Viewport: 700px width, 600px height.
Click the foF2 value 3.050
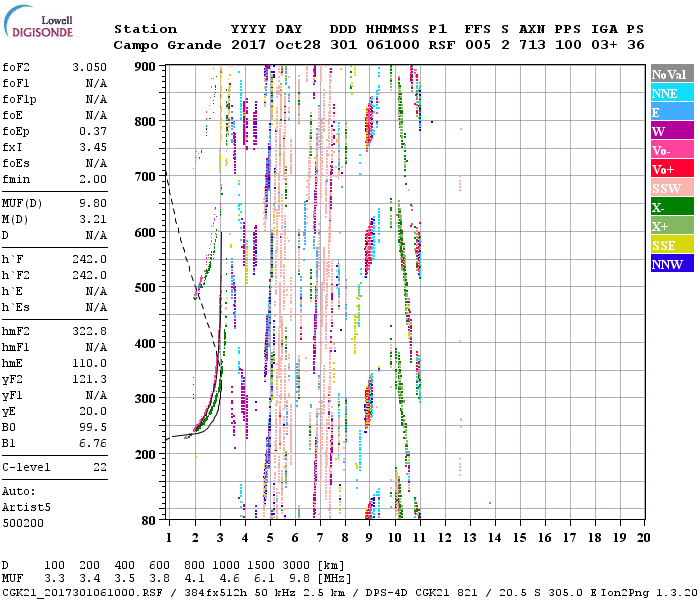89,65
